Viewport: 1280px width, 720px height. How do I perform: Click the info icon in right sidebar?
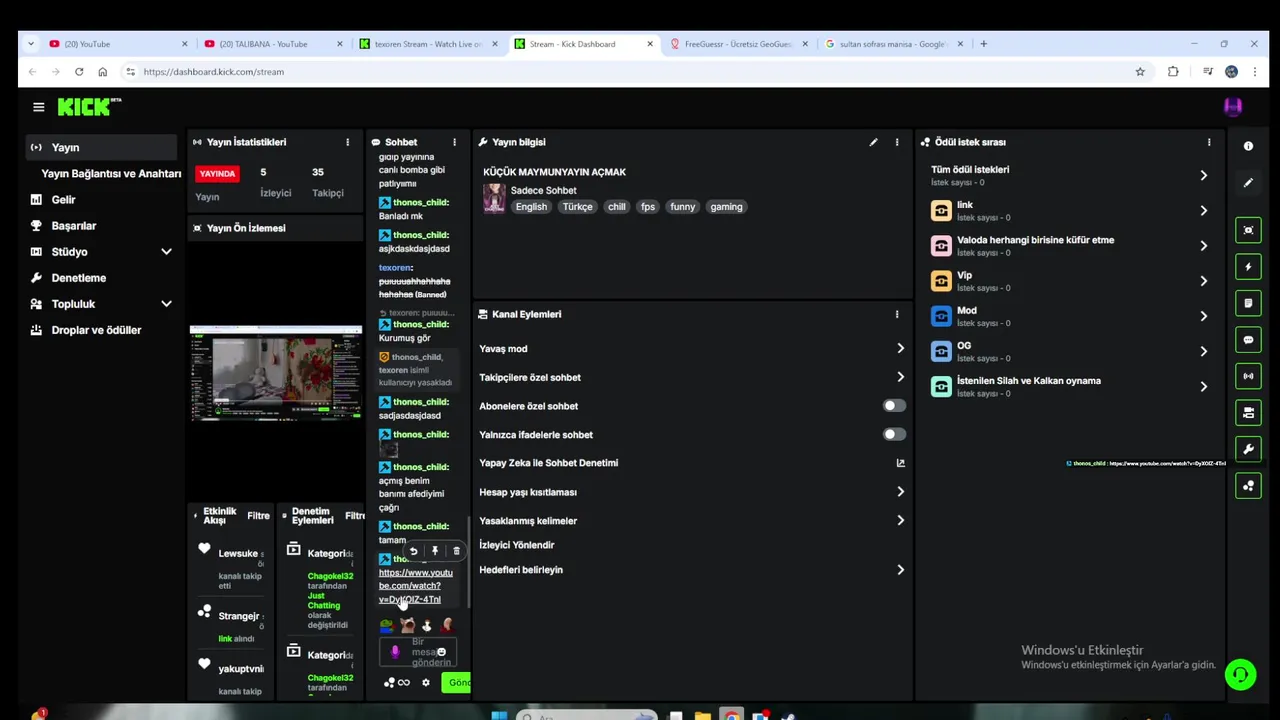[1248, 146]
